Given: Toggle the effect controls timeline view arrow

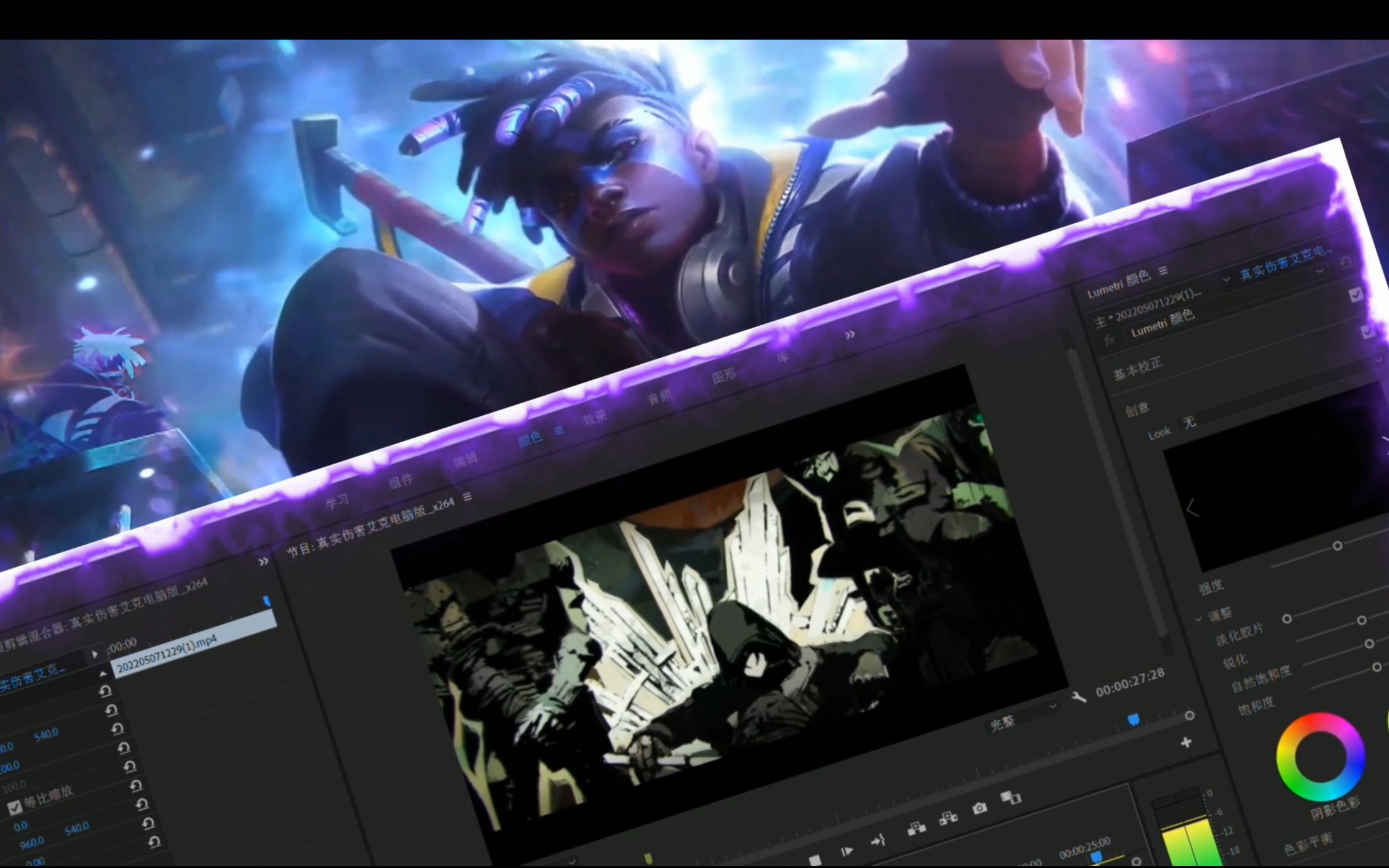Looking at the screenshot, I should pyautogui.click(x=95, y=654).
